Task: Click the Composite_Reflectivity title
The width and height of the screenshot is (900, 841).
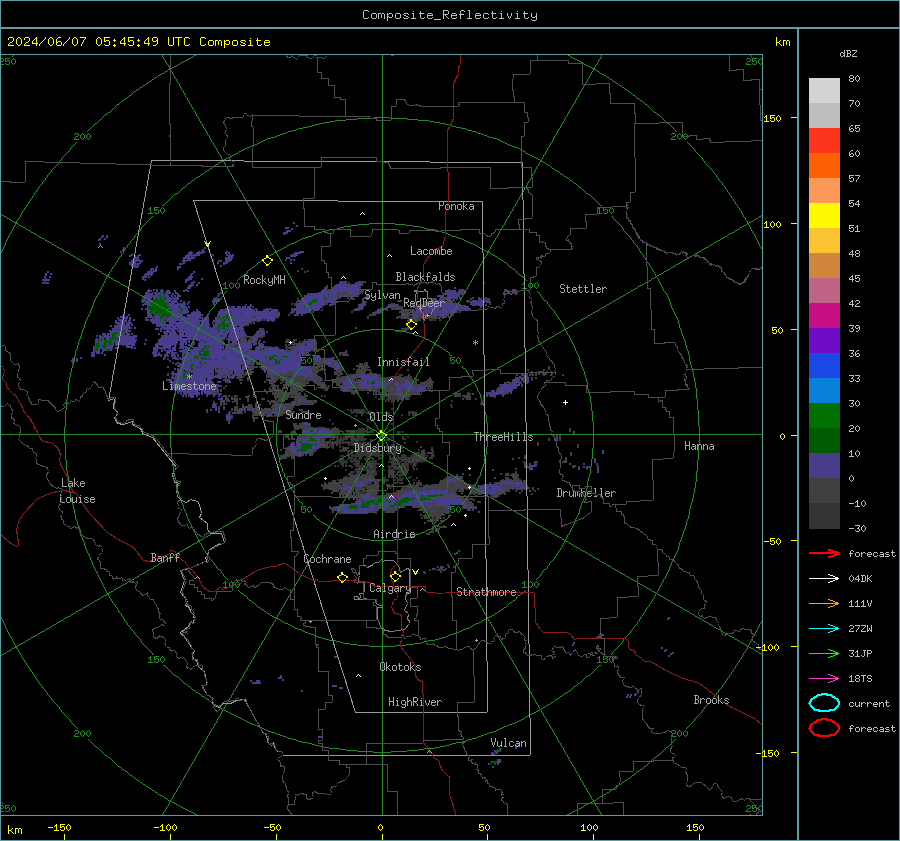Action: coord(449,15)
